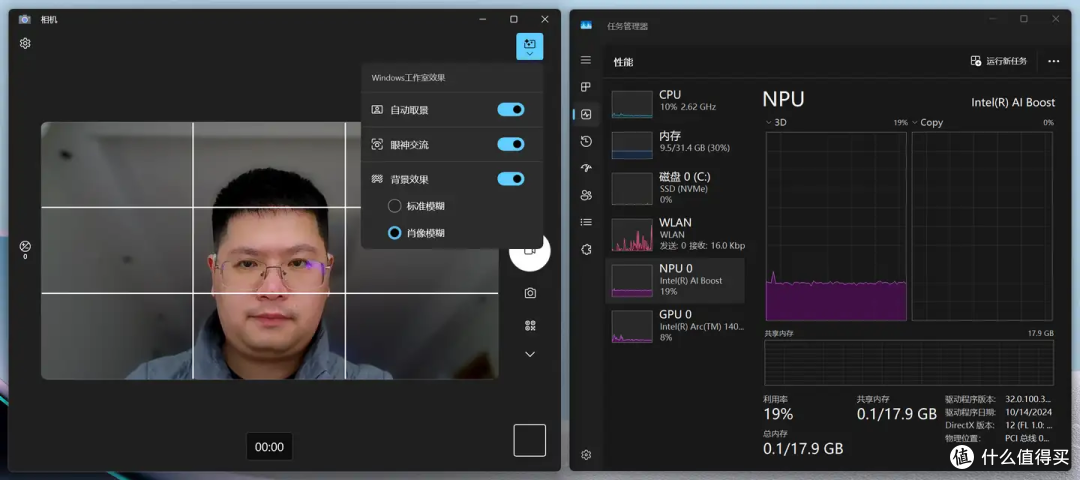Click the 总内存 0.1/17.9 GB value
Image resolution: width=1080 pixels, height=480 pixels.
pyautogui.click(x=803, y=448)
